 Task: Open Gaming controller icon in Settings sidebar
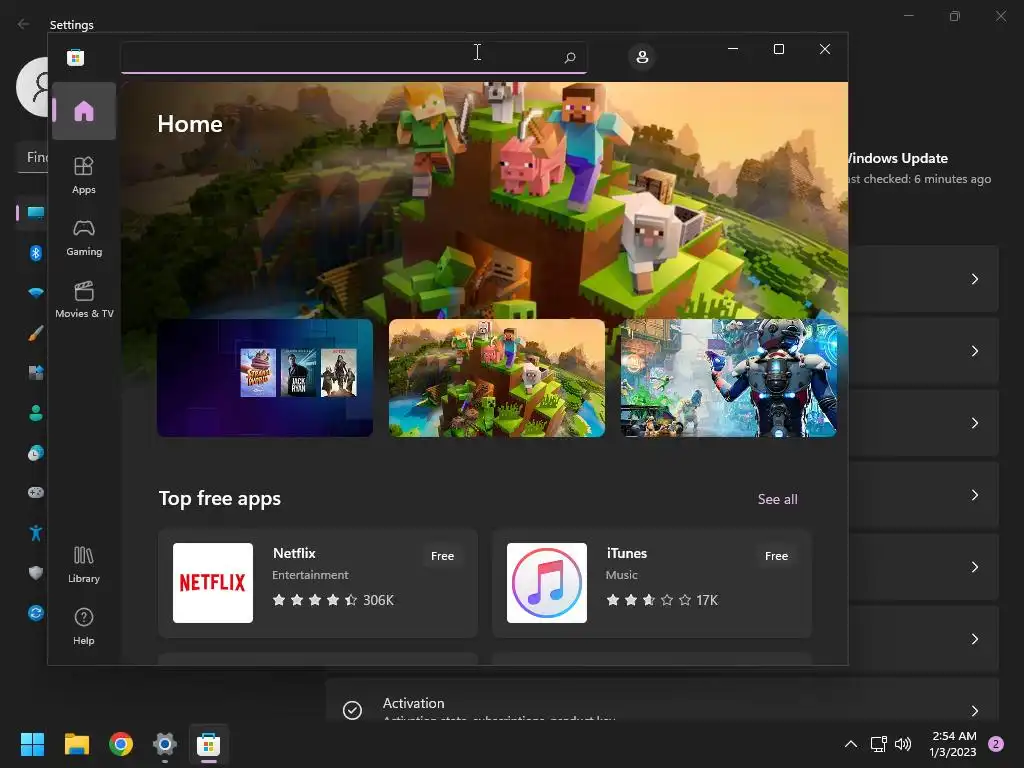(35, 492)
